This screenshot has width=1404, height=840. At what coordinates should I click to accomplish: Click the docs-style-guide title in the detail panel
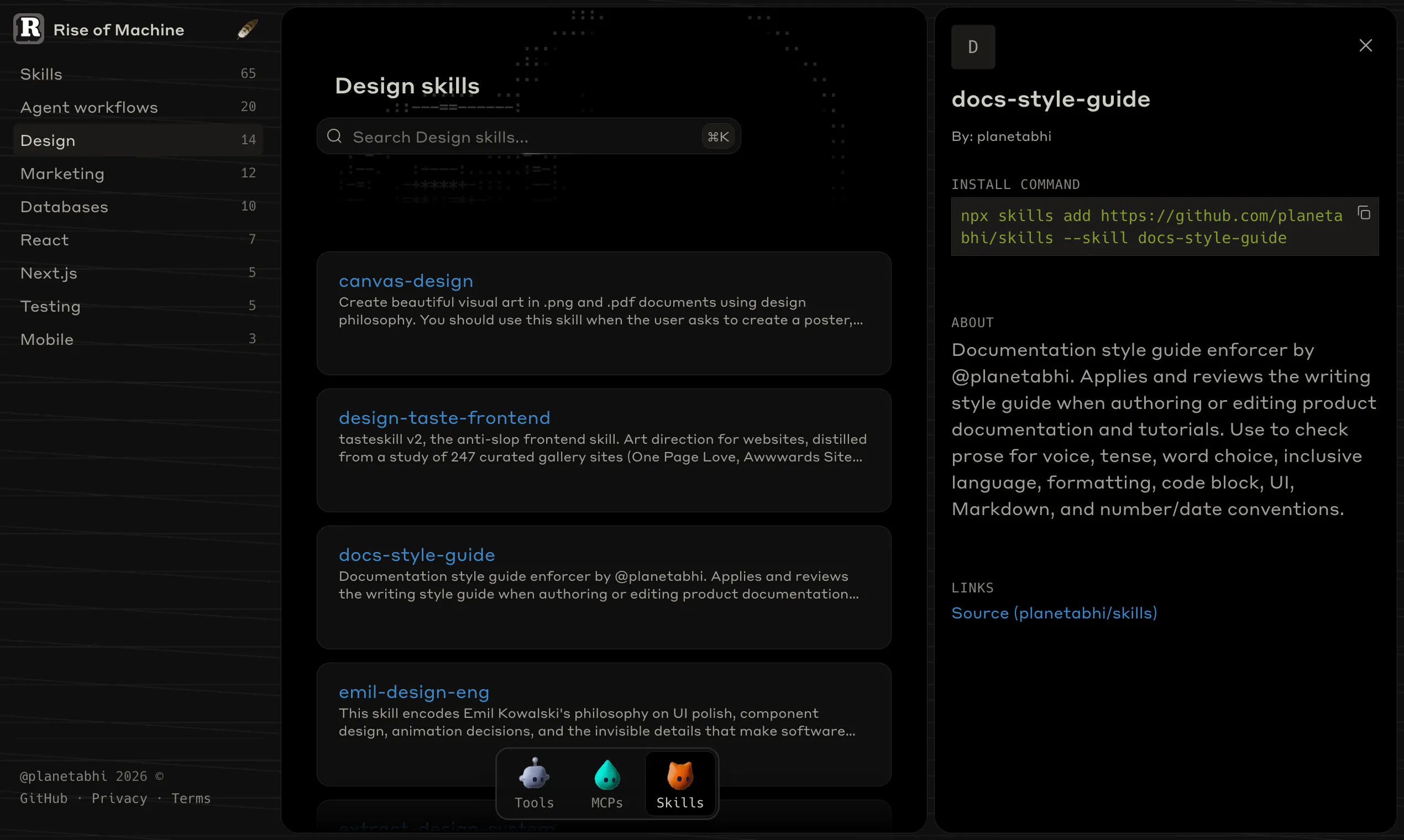pos(1051,99)
